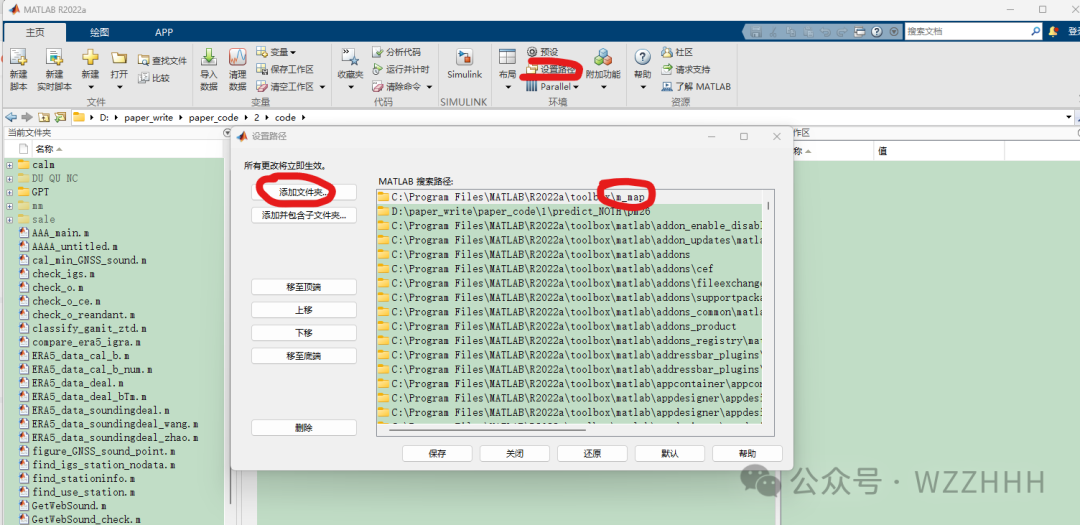Select the toolbox\m_map path entry
The image size is (1080, 525).
tap(570, 197)
